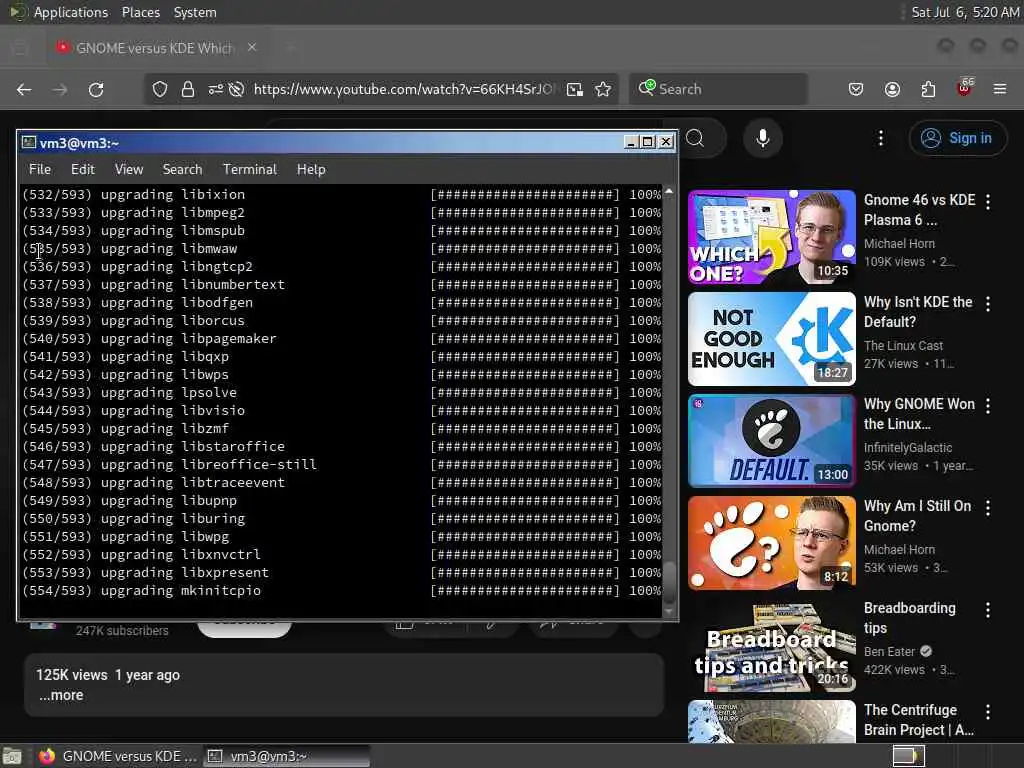Image resolution: width=1024 pixels, height=768 pixels.
Task: Open Why Am I Still On Gnome title
Action: (917, 515)
